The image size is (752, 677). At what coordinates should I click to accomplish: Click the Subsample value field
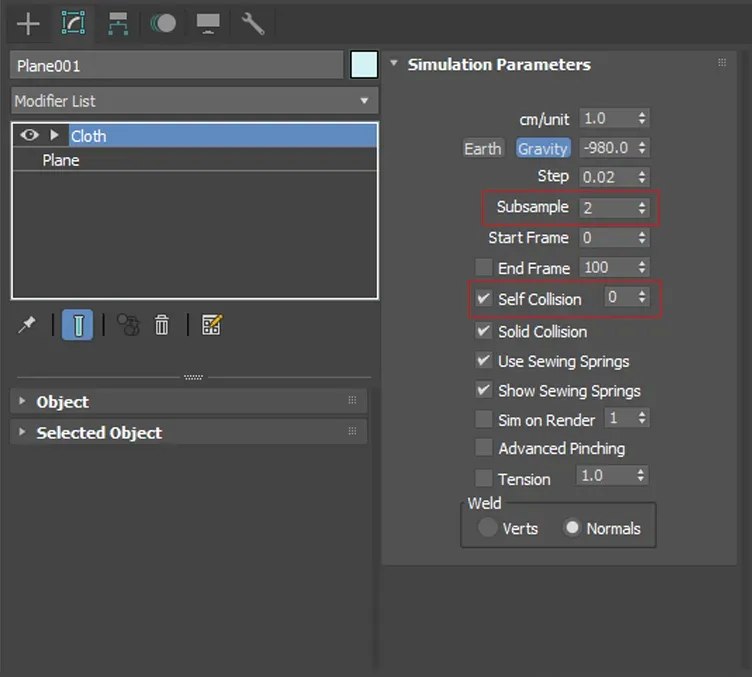click(607, 208)
